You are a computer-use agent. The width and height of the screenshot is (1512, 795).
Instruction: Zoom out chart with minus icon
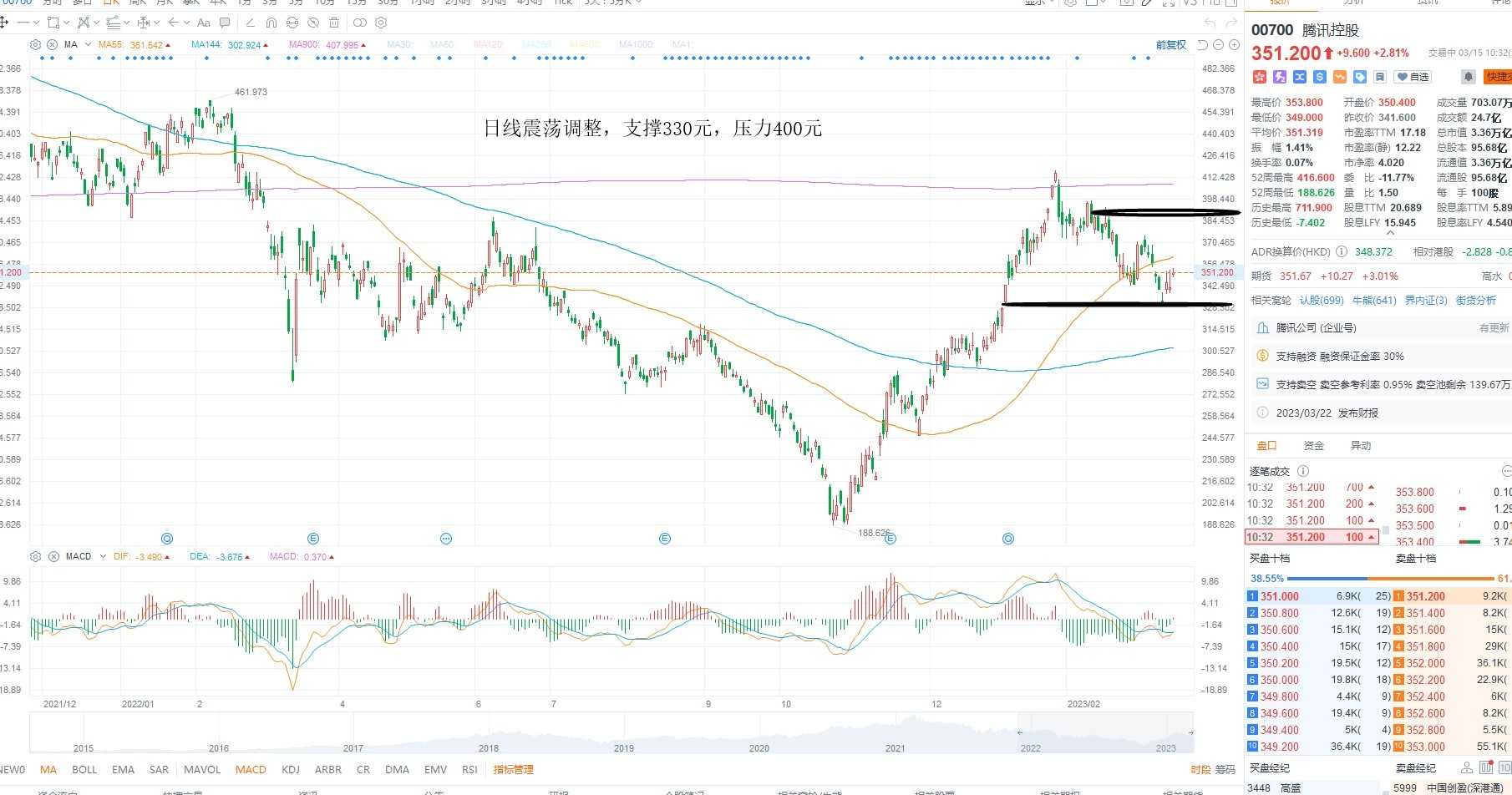click(x=1218, y=44)
